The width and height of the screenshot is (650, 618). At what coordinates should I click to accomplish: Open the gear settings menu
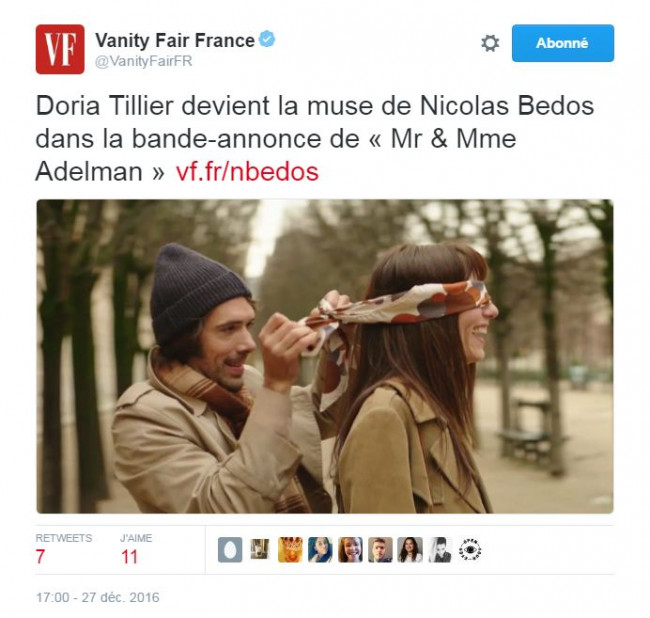pos(490,43)
